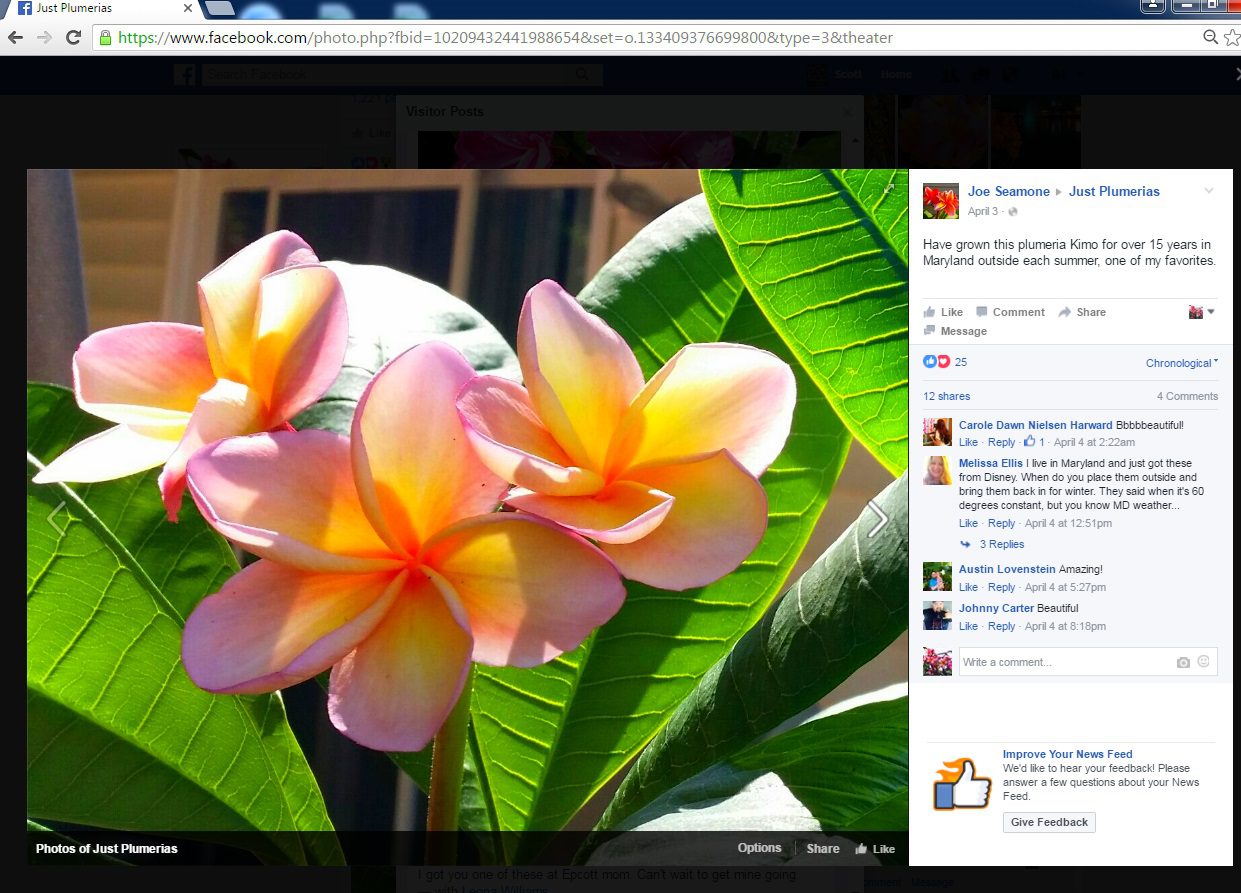Expand the 3 Replies thread

coord(1001,544)
